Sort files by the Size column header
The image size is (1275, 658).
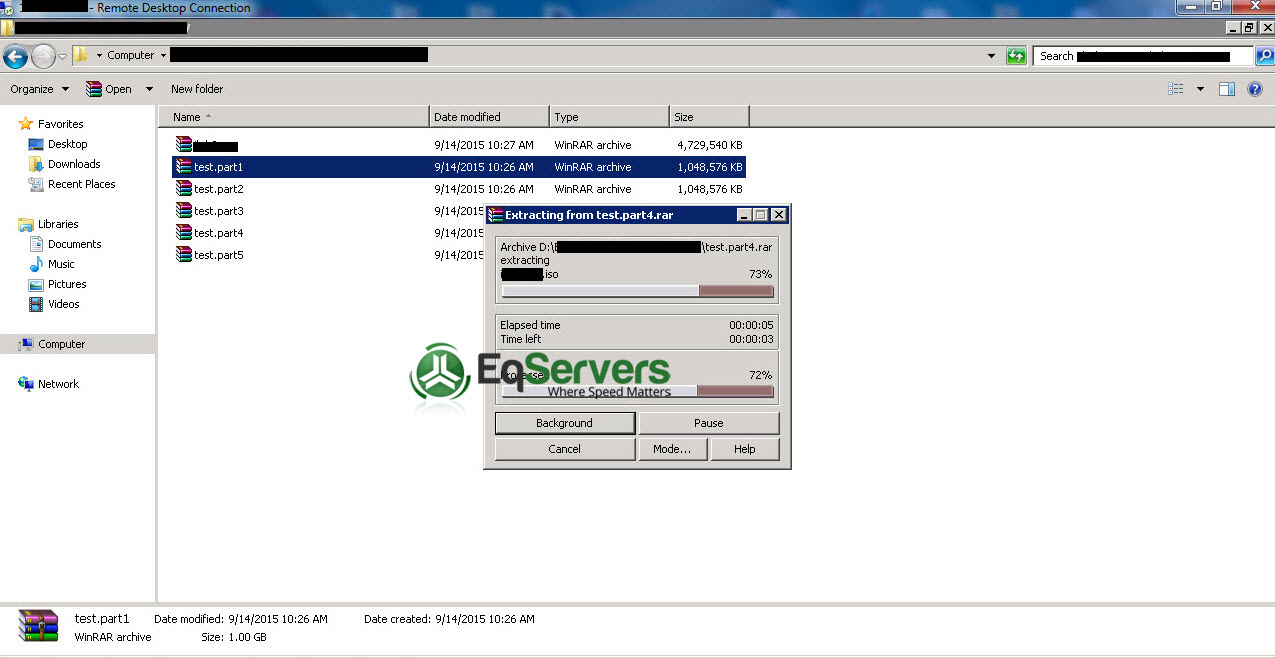[709, 117]
